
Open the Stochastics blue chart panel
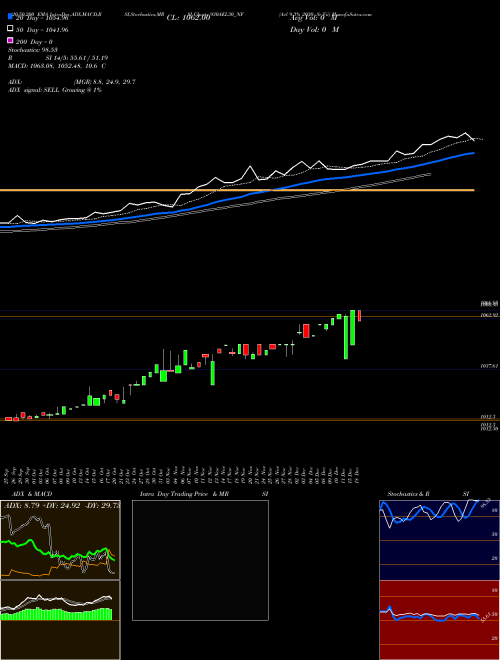click(439, 540)
